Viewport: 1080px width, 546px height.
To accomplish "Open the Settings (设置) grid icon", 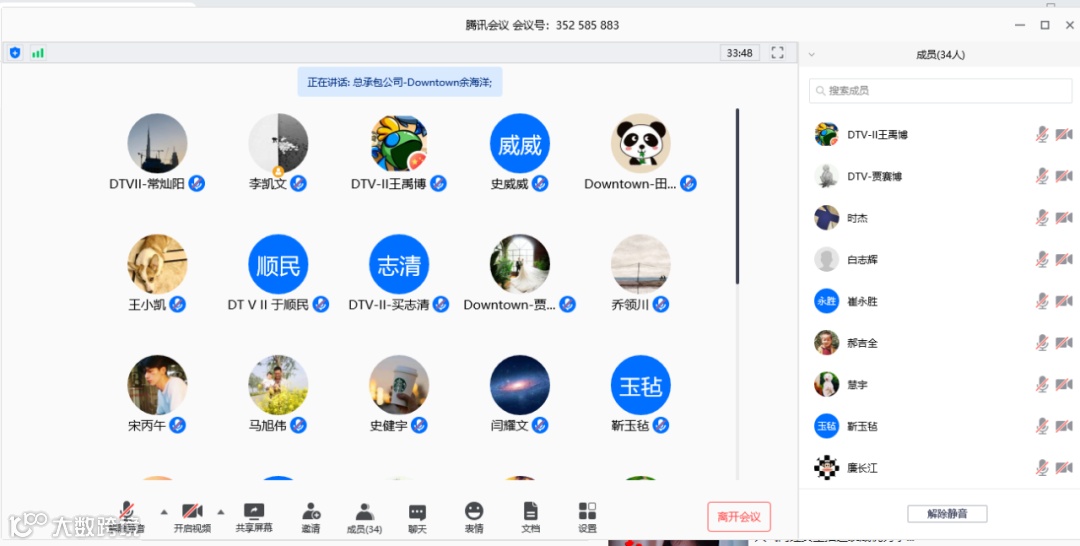I will click(588, 518).
